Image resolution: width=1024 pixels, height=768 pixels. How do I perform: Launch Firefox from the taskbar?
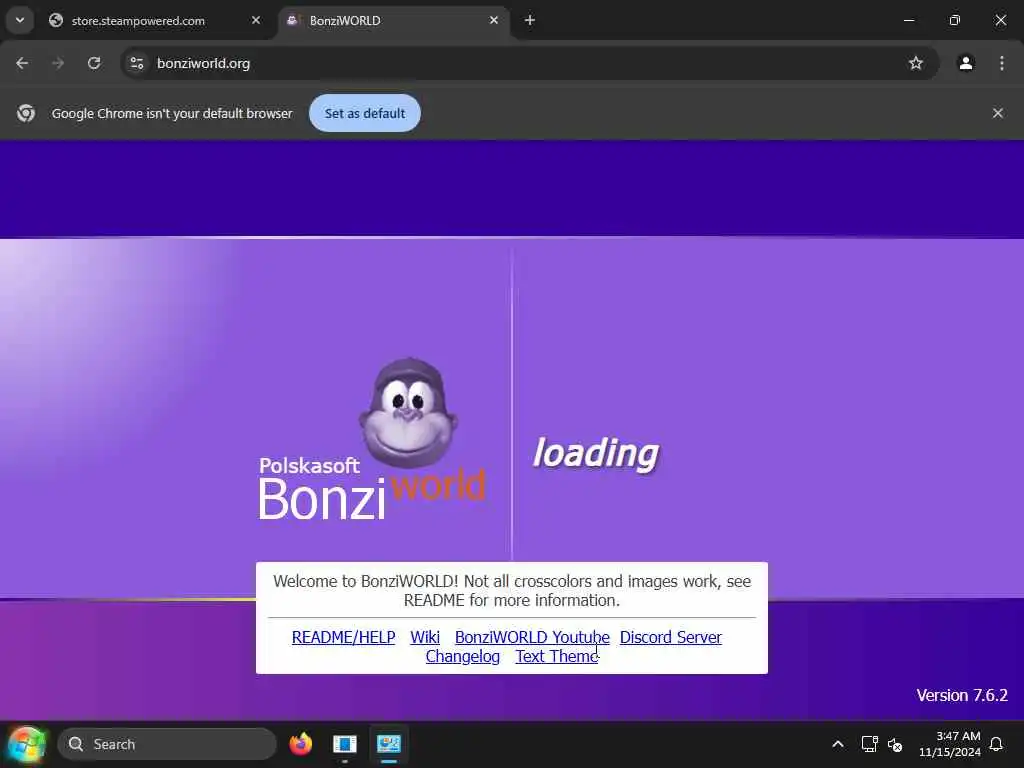coord(301,744)
